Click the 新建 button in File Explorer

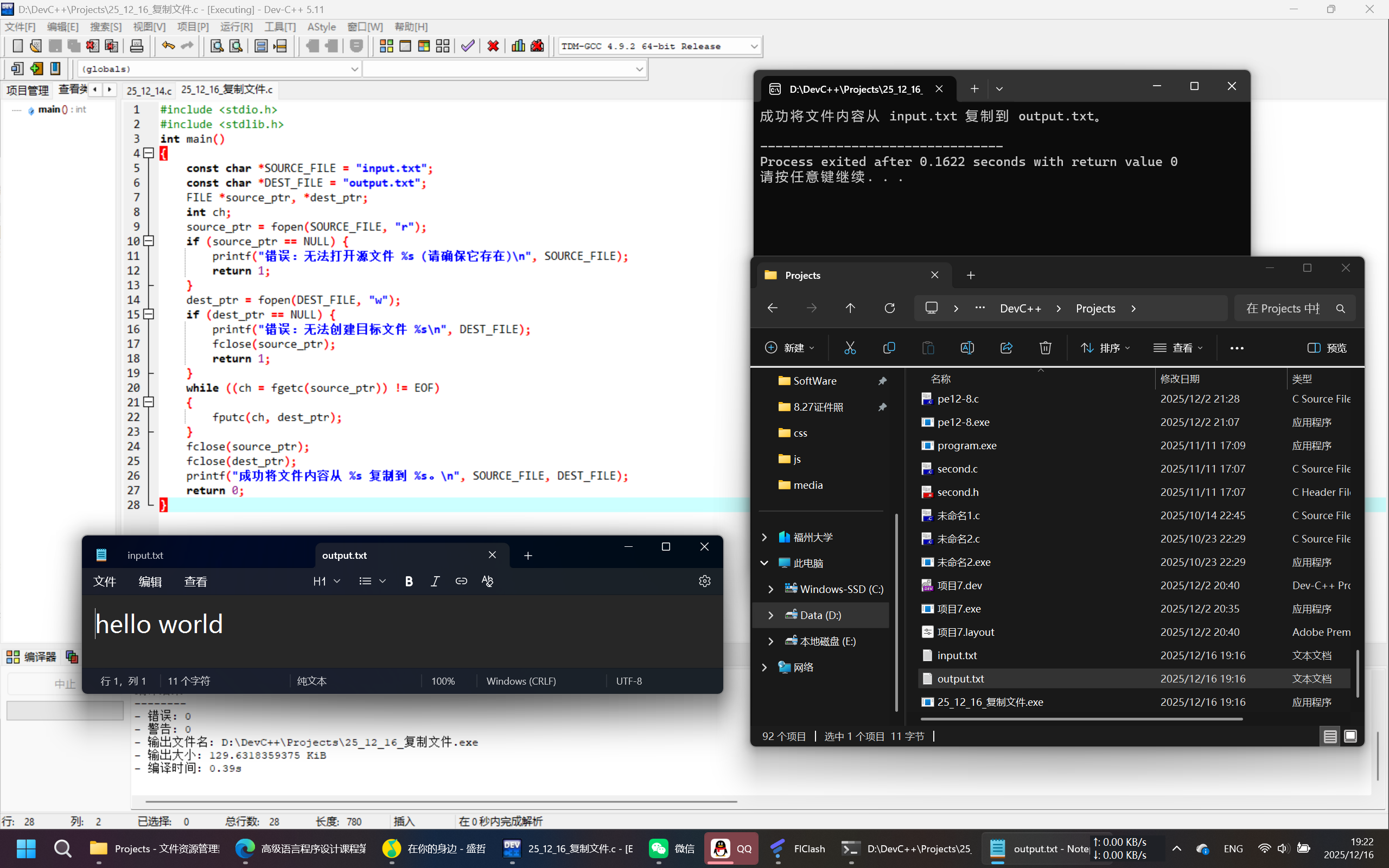point(789,348)
